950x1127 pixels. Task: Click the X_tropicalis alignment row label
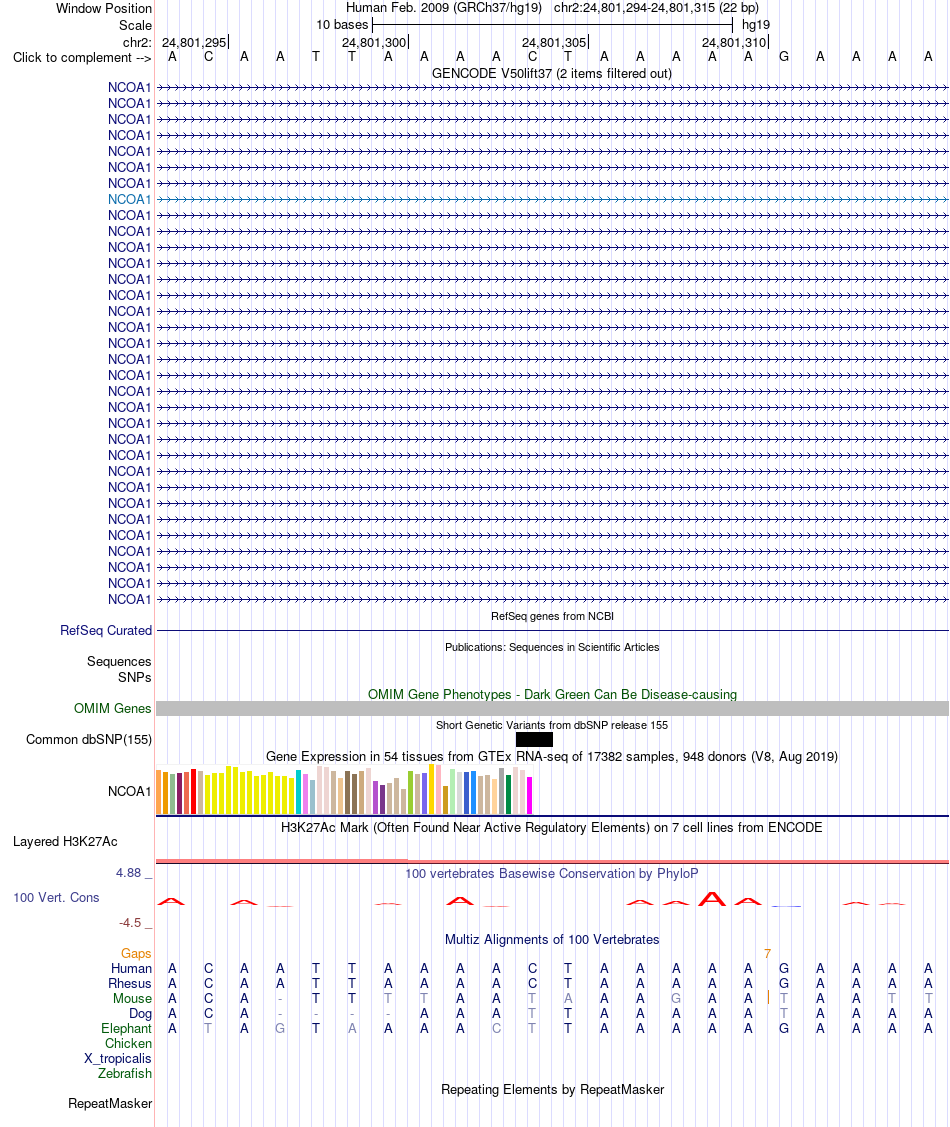point(117,1059)
